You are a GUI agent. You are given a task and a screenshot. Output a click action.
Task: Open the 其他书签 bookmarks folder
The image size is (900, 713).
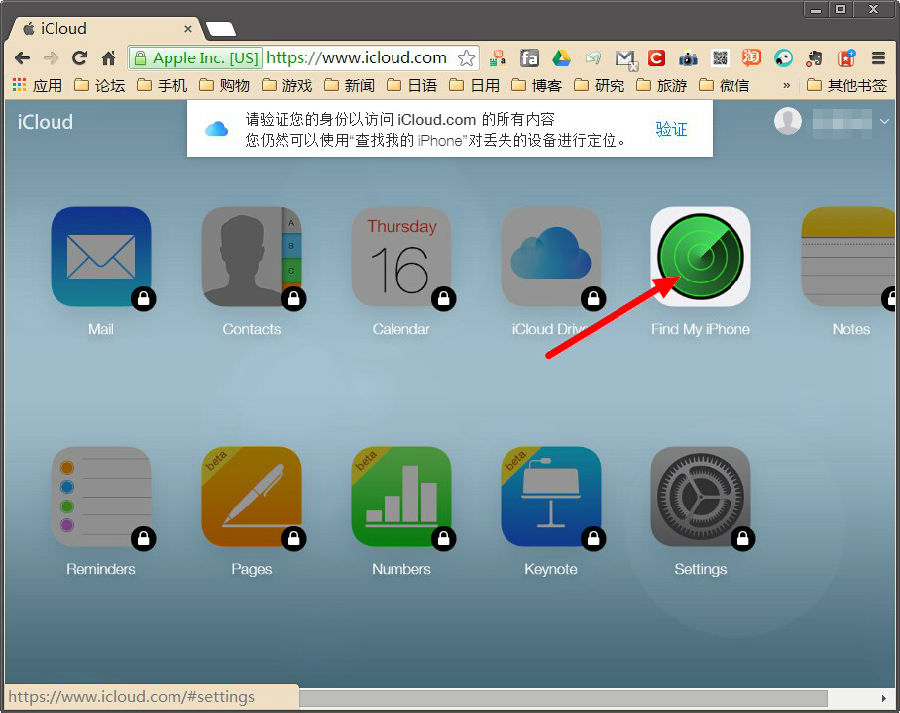point(847,86)
